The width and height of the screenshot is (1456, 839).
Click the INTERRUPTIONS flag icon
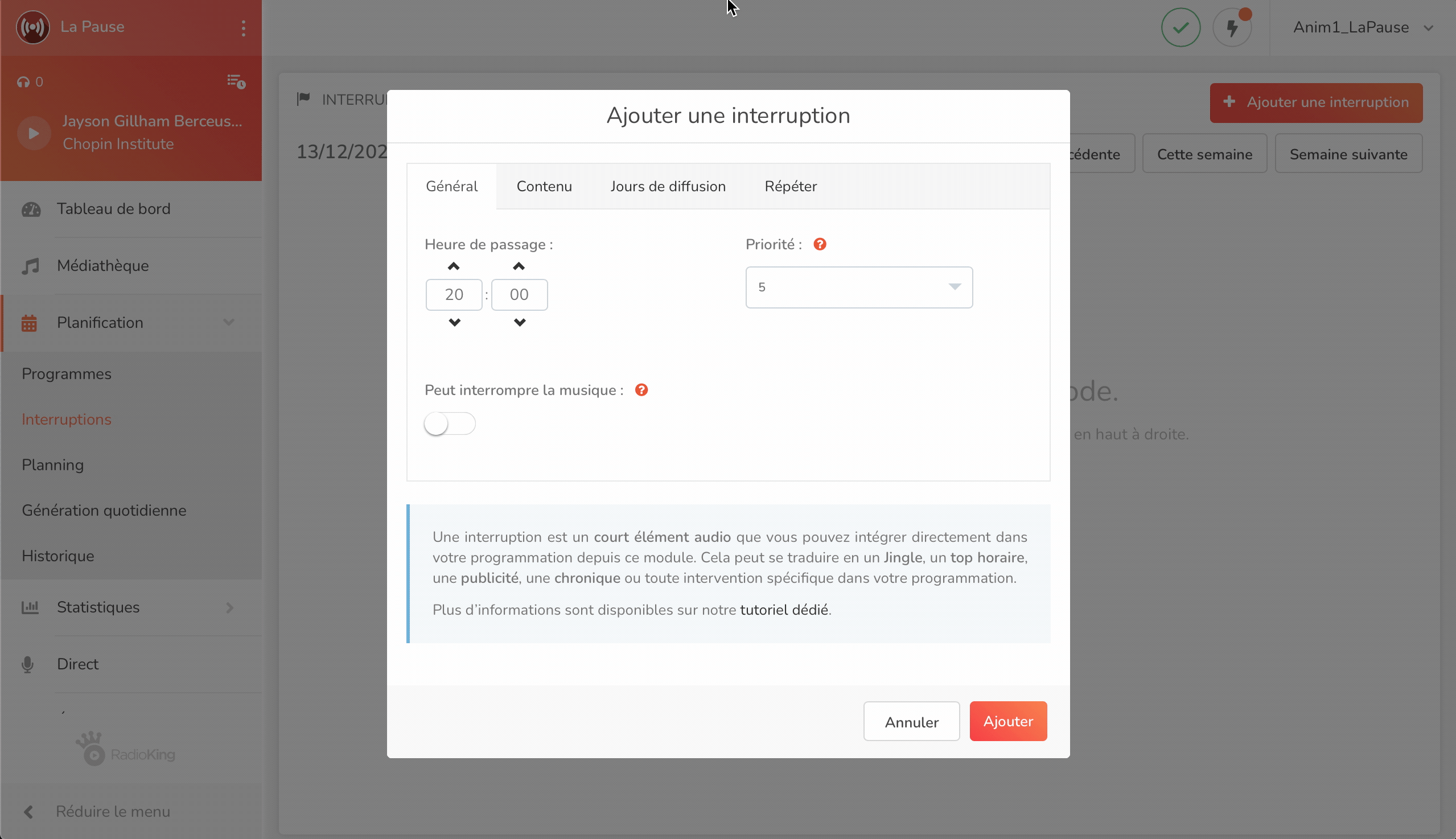click(303, 99)
